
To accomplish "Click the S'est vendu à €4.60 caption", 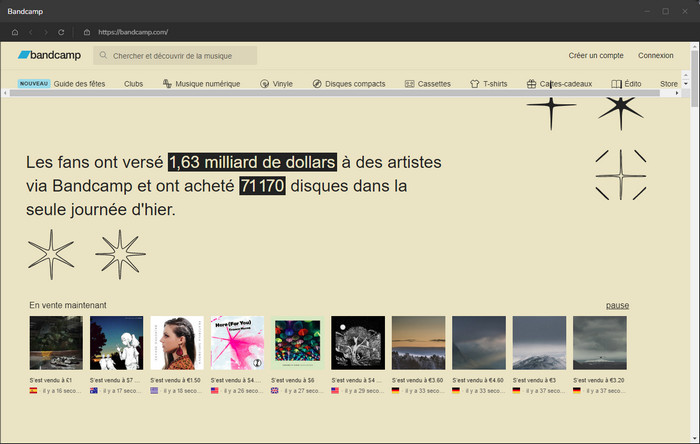I will [478, 380].
